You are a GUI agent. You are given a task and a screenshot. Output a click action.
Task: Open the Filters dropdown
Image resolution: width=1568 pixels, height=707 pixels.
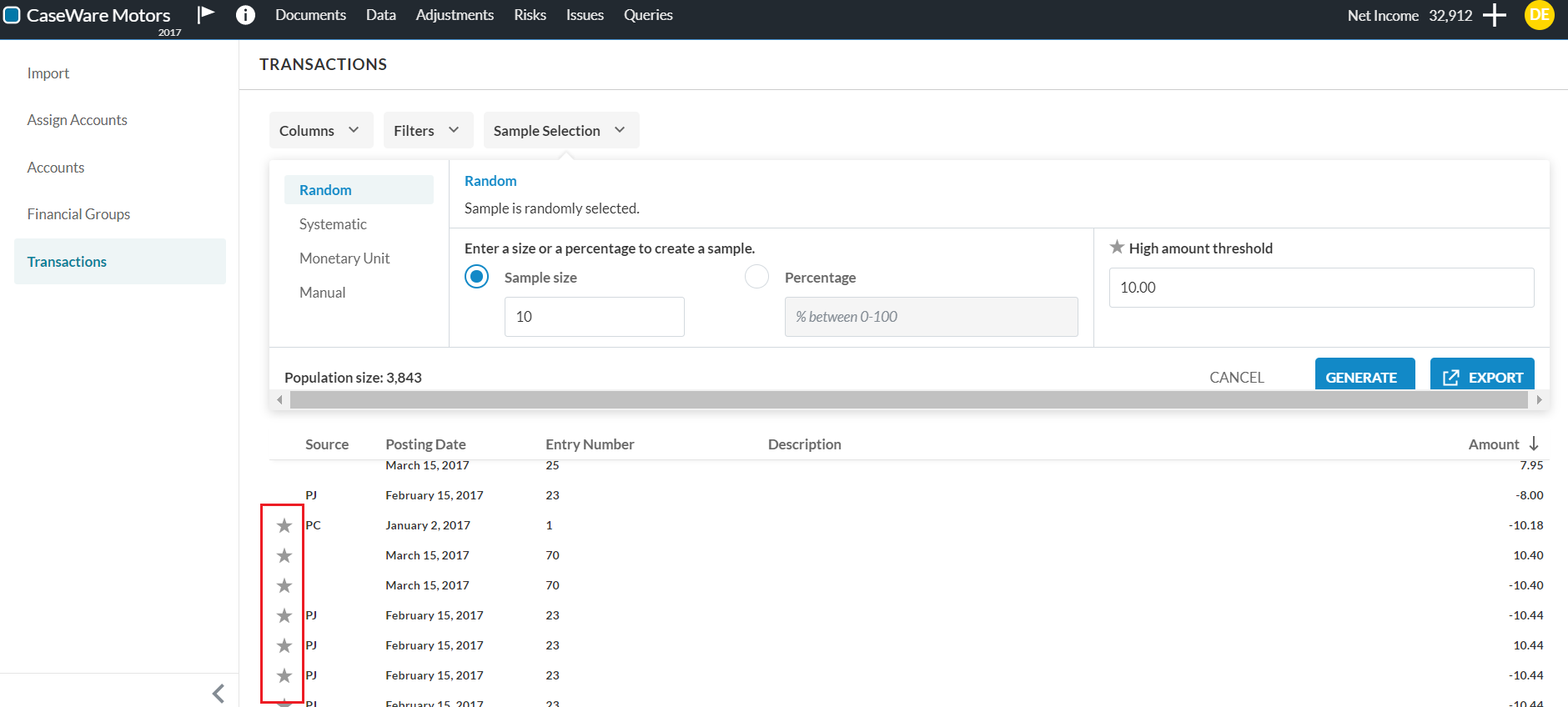427,130
